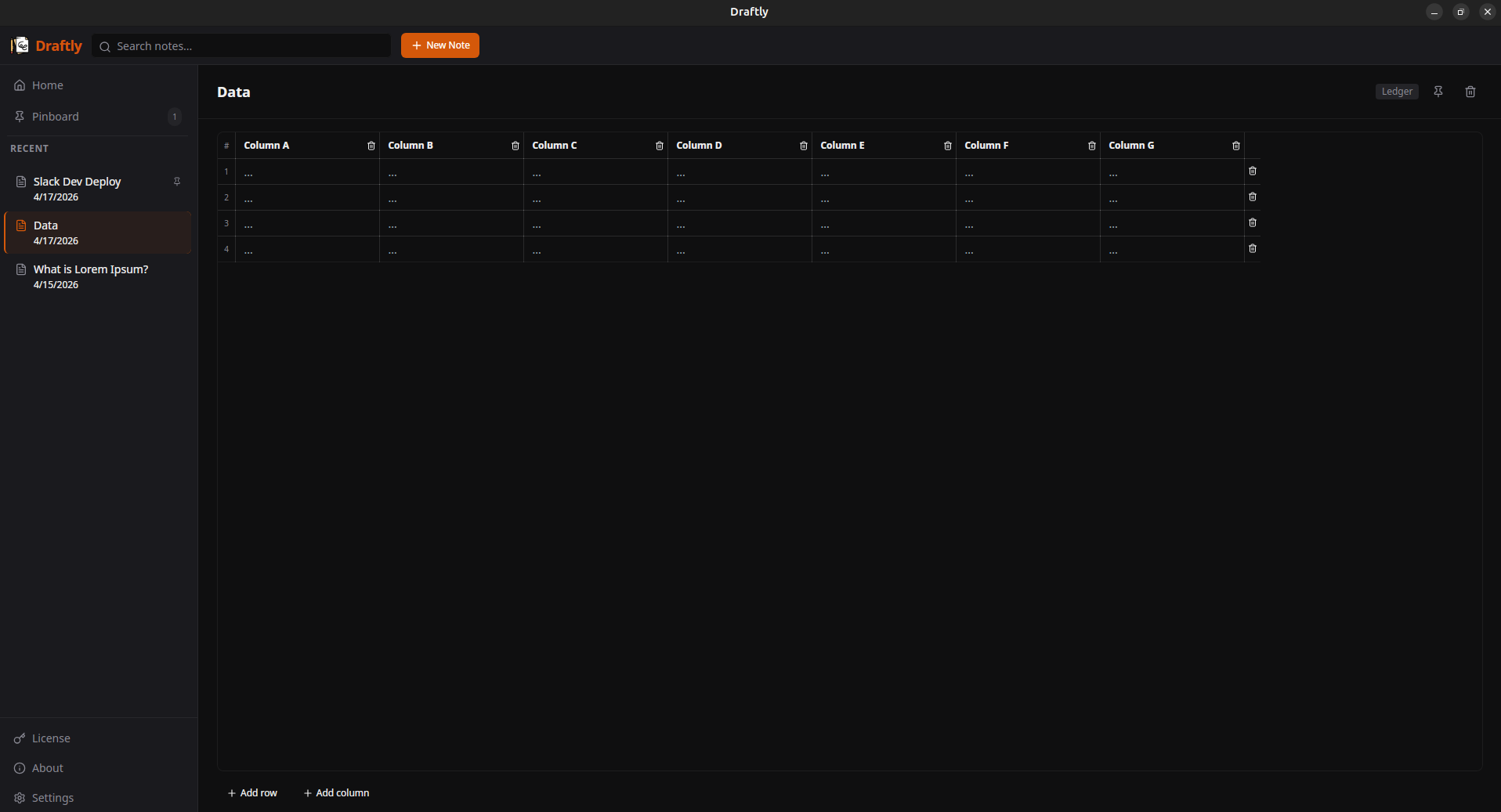Edit row 4 cell under Column A
Image resolution: width=1501 pixels, height=812 pixels.
[307, 249]
